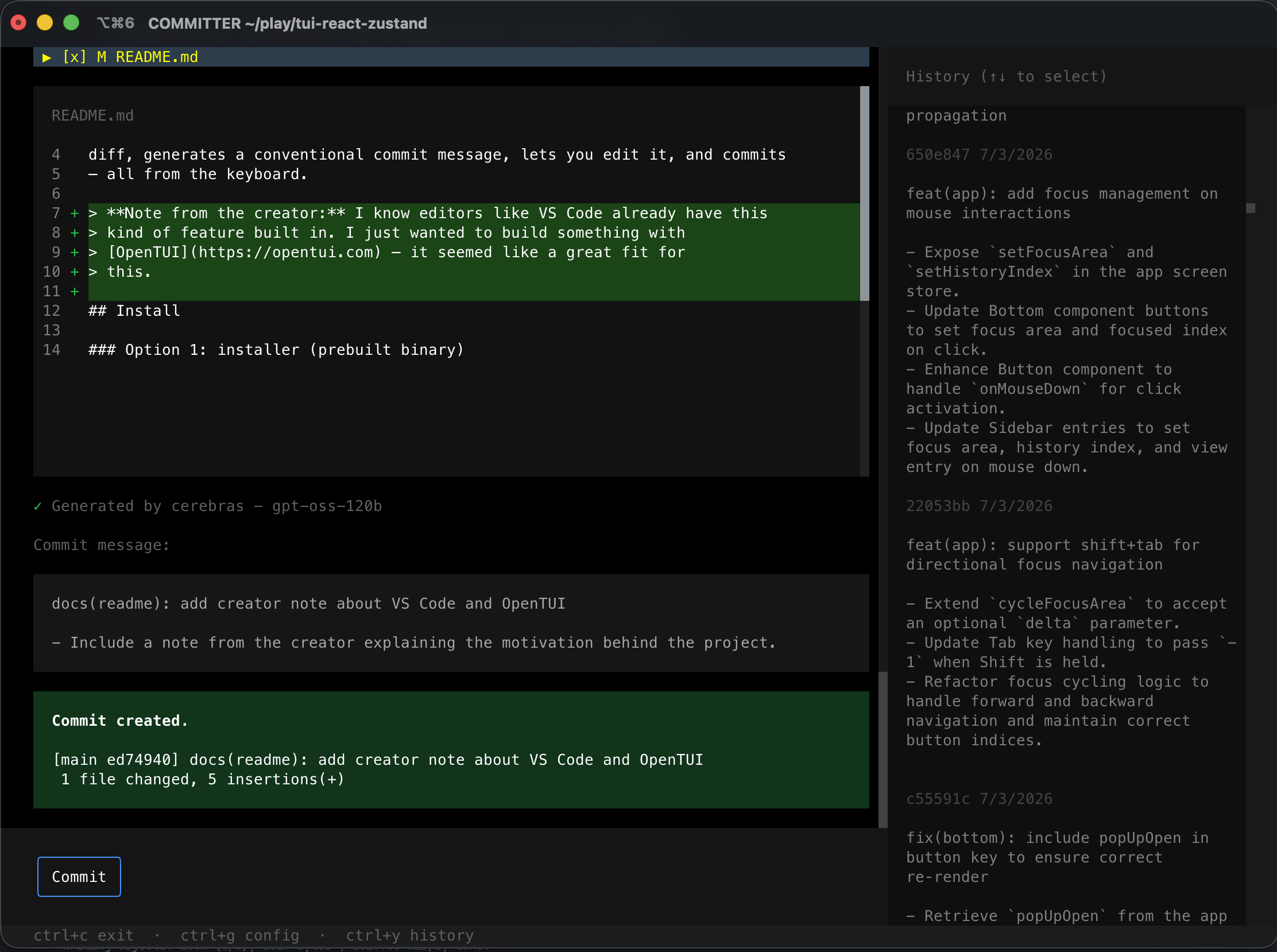
Task: Click the yellow arrow beside README.md
Action: pos(47,57)
